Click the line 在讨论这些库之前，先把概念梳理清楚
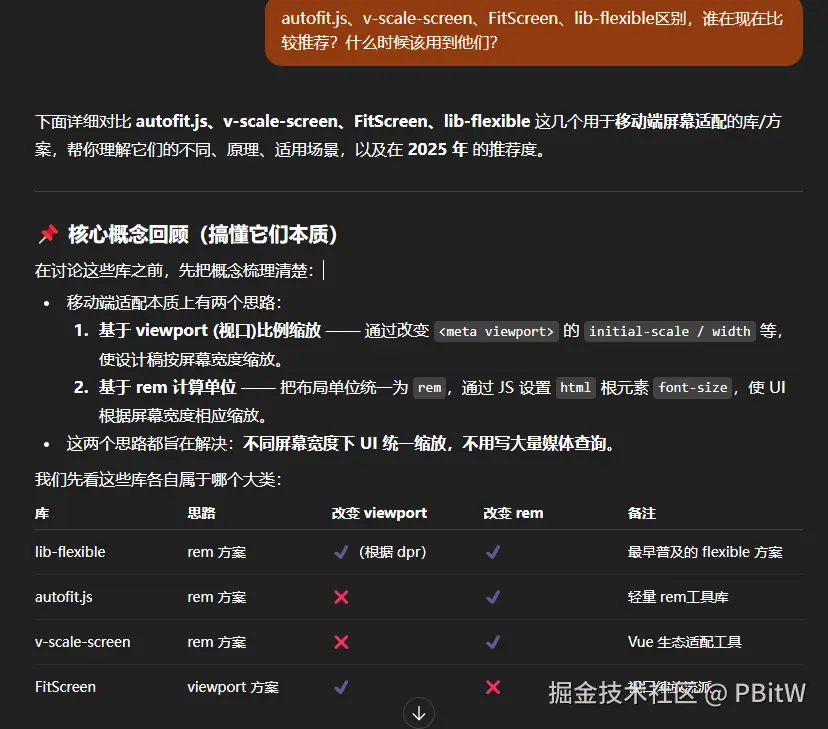Viewport: 828px width, 729px height. pos(174,271)
